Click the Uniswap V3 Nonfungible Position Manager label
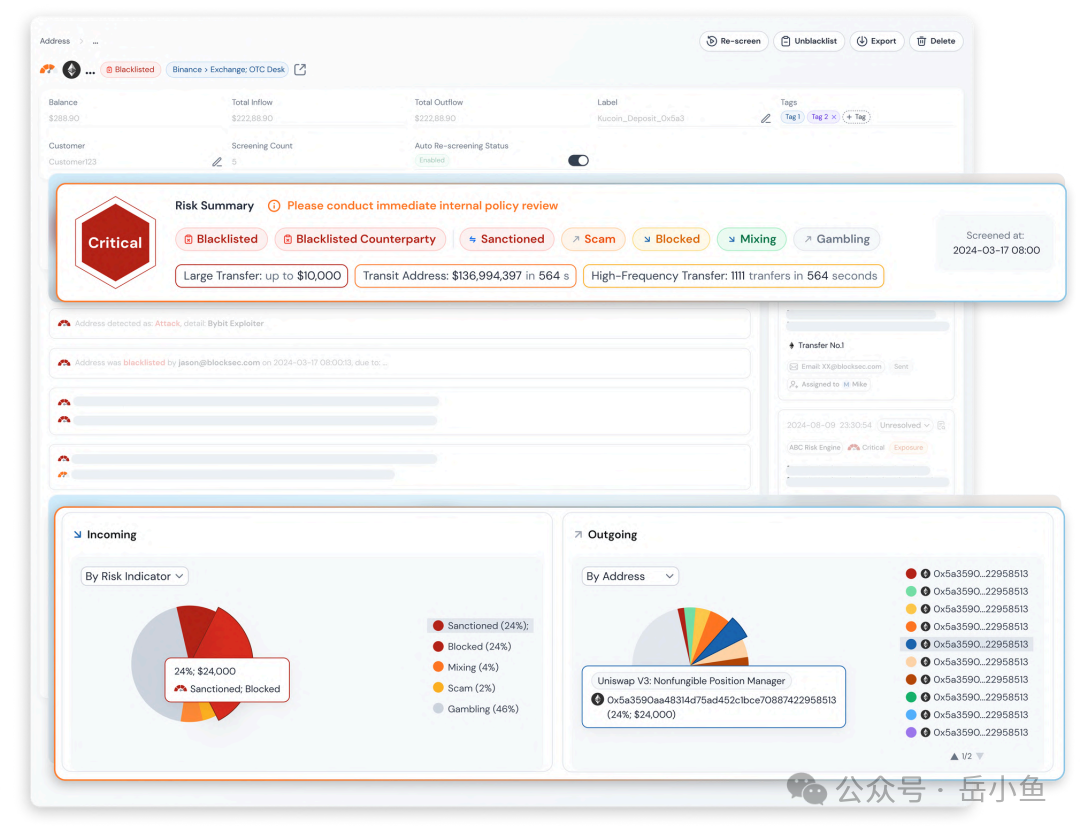This screenshot has width=1080, height=832. 691,681
